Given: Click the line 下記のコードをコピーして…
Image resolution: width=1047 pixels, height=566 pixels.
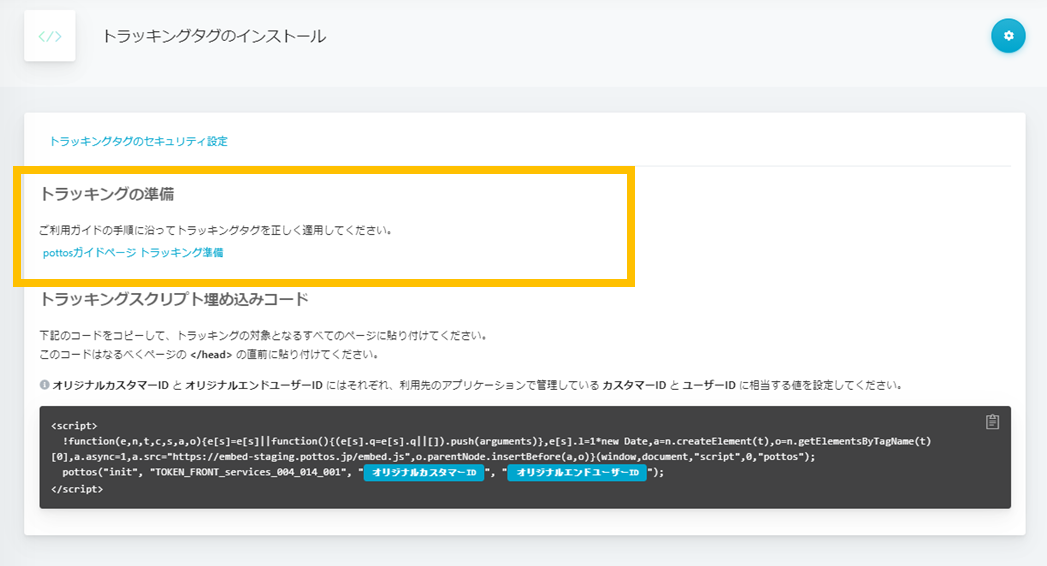Looking at the screenshot, I should 262,335.
